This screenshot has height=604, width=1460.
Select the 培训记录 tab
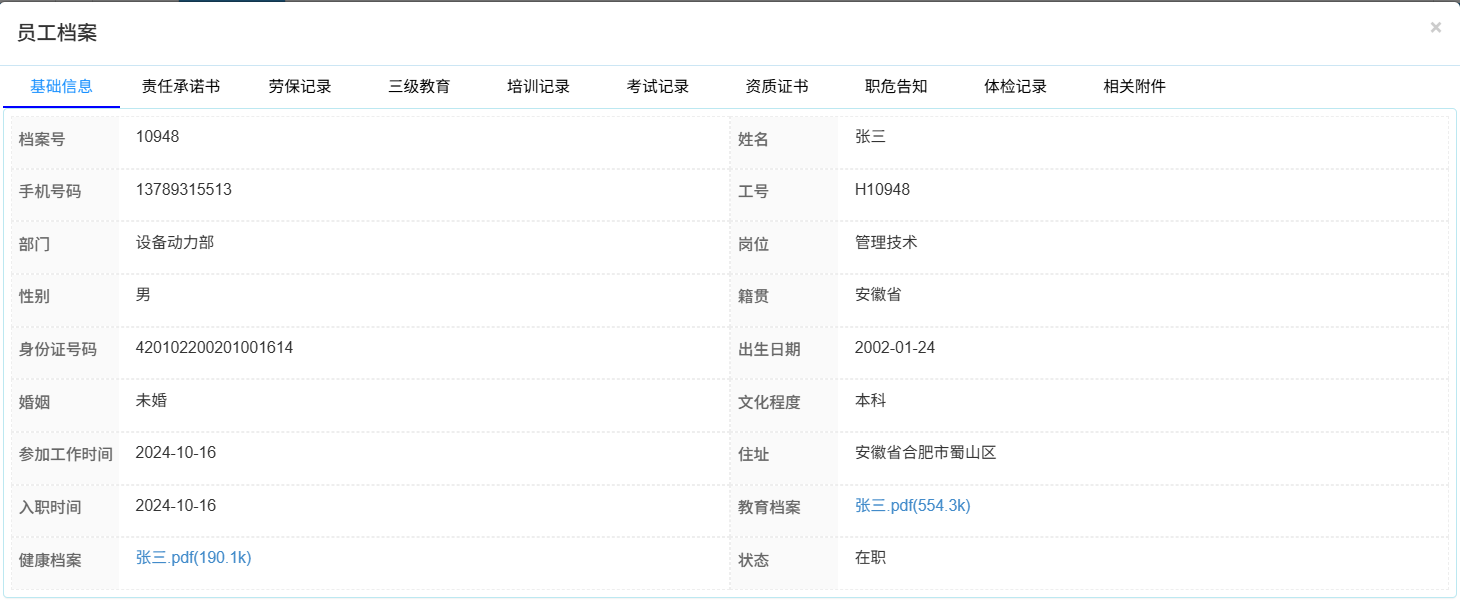point(538,86)
